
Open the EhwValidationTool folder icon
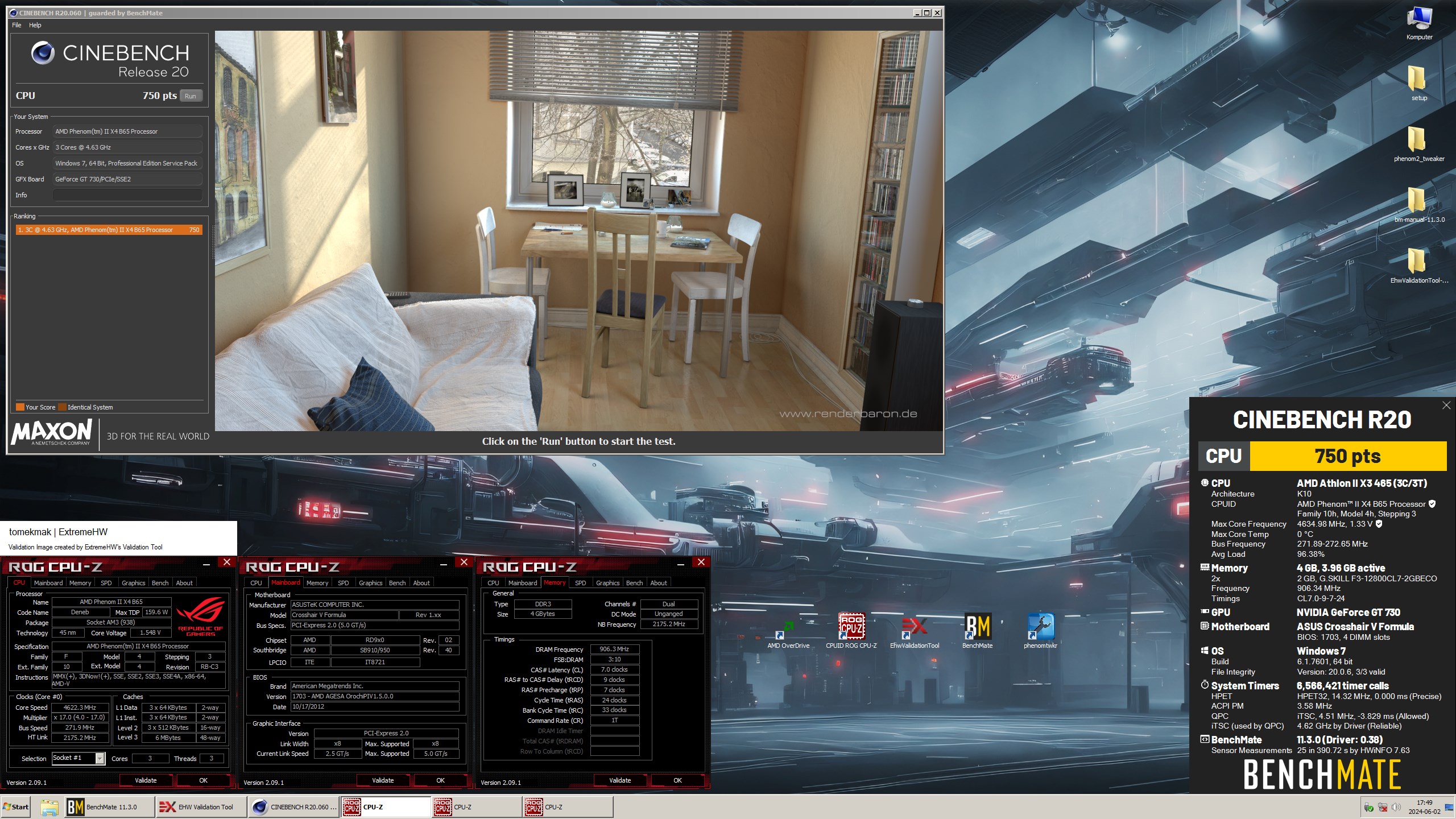tap(1419, 266)
